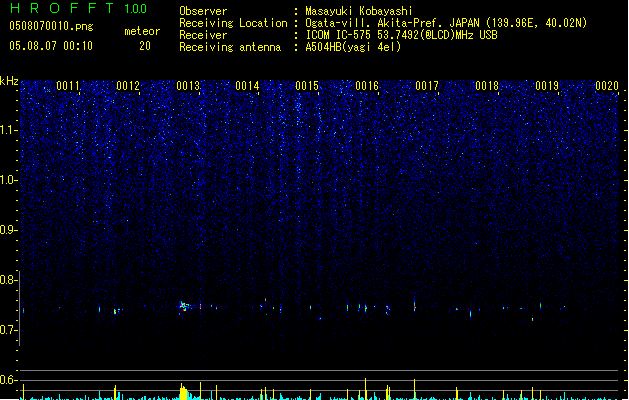Click the 'Receiving Location' label

233,23
